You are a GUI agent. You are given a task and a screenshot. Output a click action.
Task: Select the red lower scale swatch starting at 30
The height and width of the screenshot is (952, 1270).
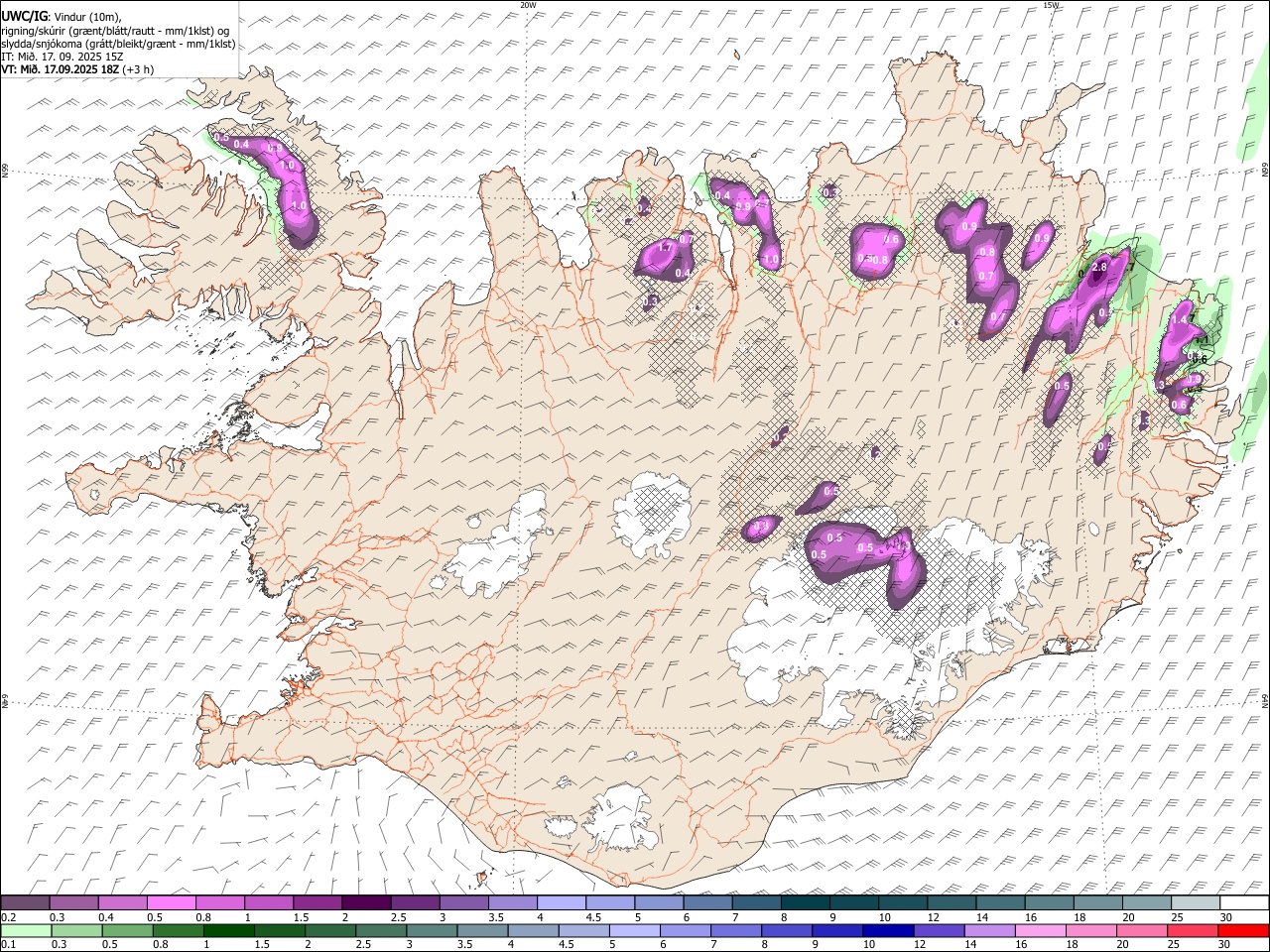1242,930
